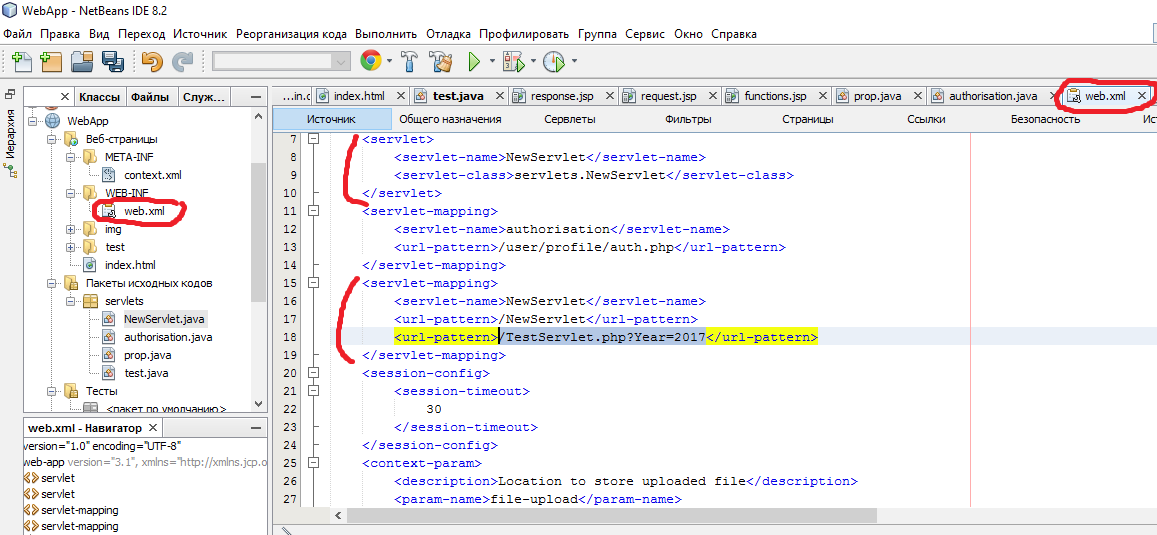Collapse the WebApp project node
Viewport: 1157px width, 535px height.
[32, 121]
